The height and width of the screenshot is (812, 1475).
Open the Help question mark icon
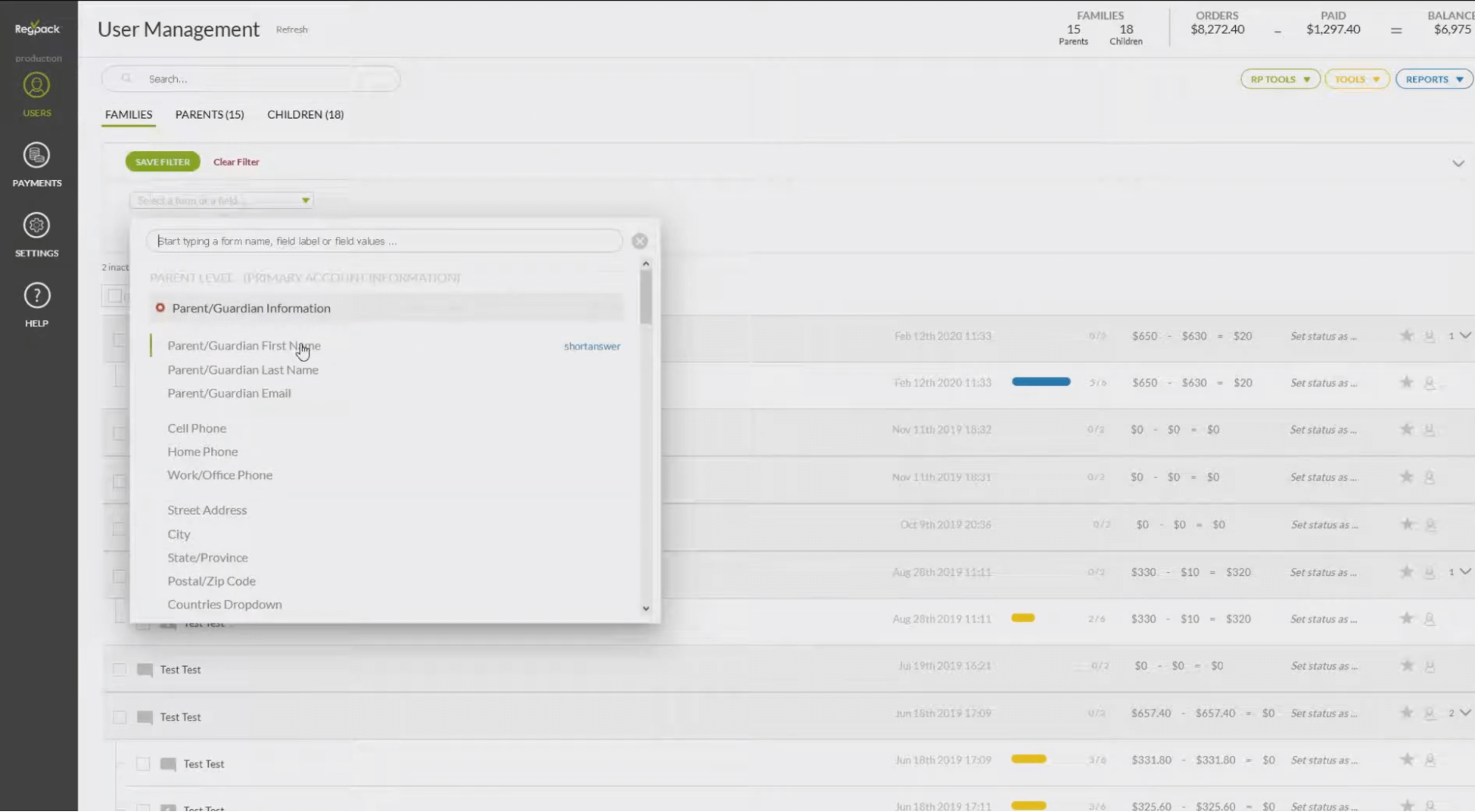[x=36, y=296]
